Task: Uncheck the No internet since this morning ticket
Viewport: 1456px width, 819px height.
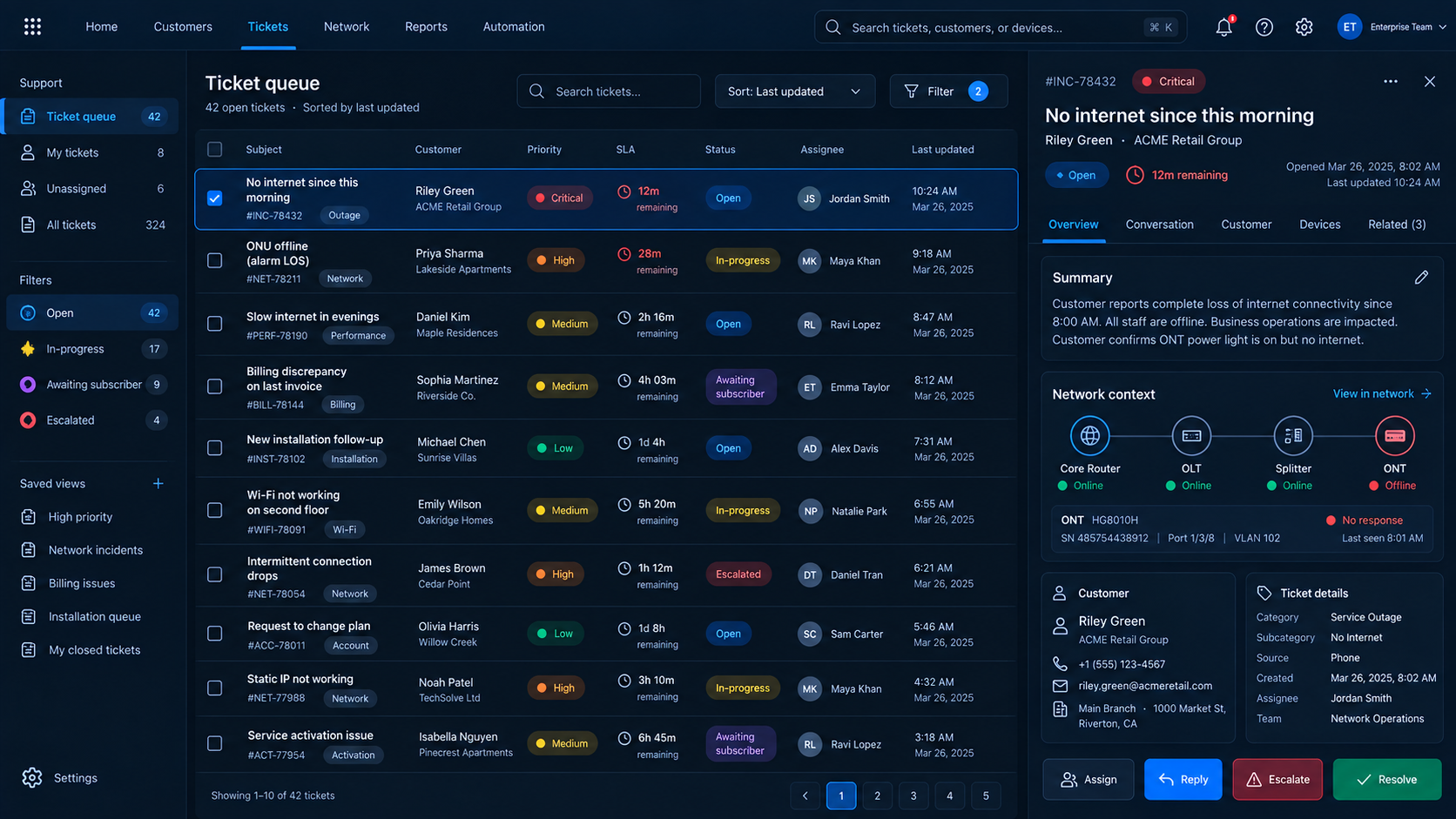Action: (x=215, y=198)
